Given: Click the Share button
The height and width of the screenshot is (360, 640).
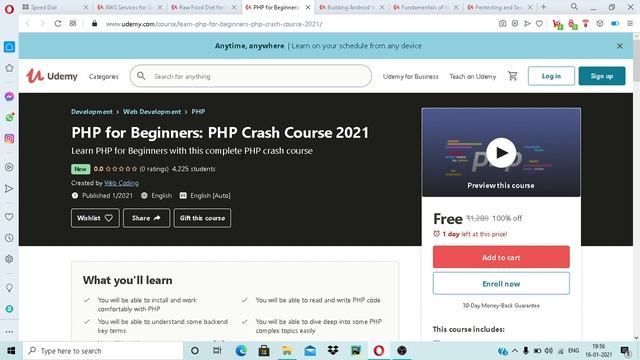Looking at the screenshot, I should click(146, 218).
